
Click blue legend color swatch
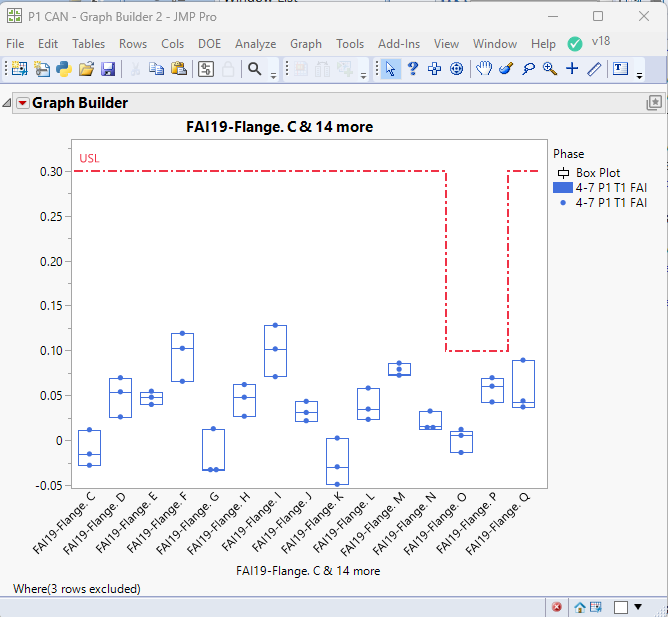pos(563,187)
